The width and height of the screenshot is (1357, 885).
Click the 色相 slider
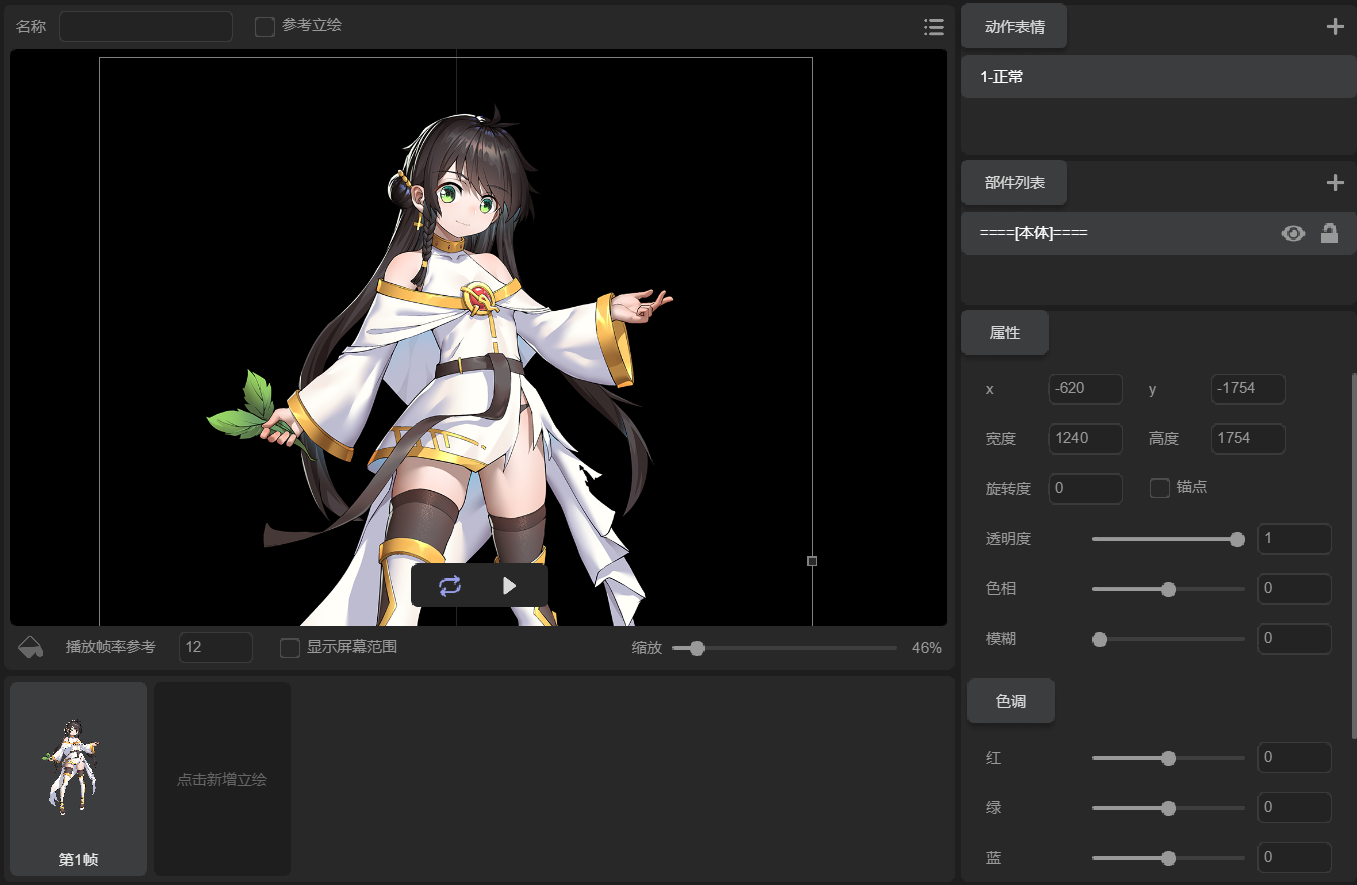tap(1168, 589)
